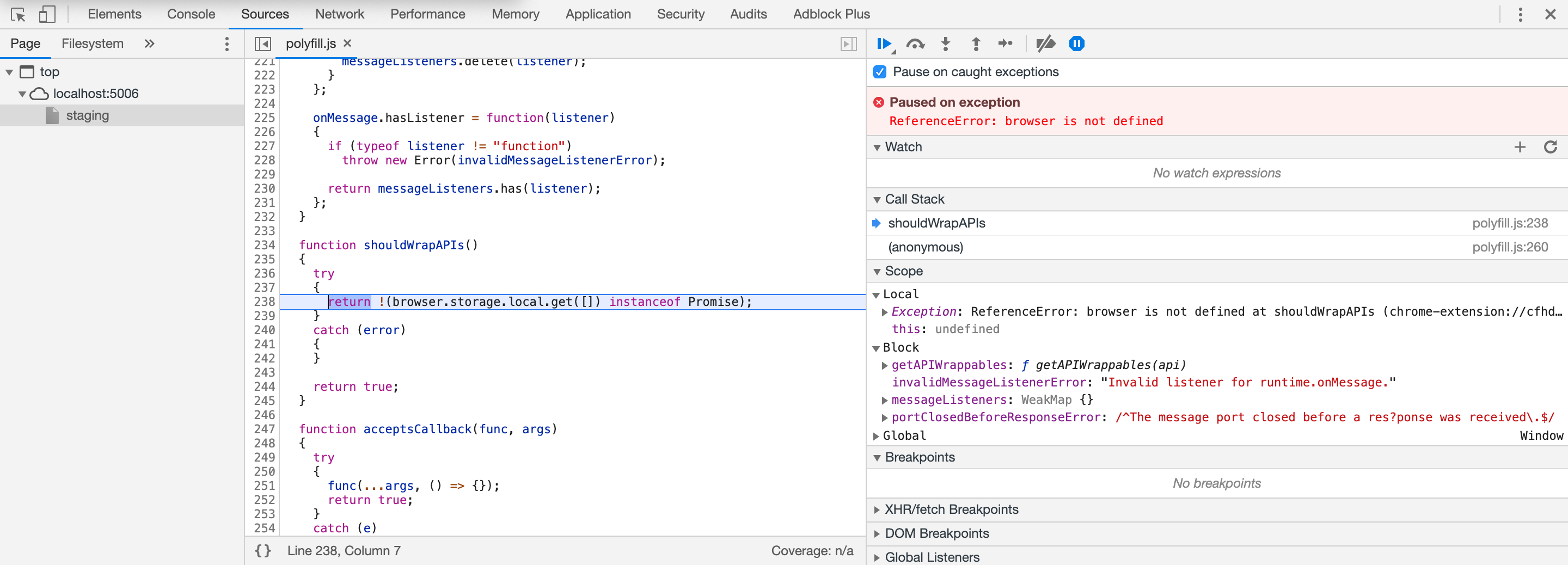
Task: Collapse the Scope section
Action: [877, 272]
